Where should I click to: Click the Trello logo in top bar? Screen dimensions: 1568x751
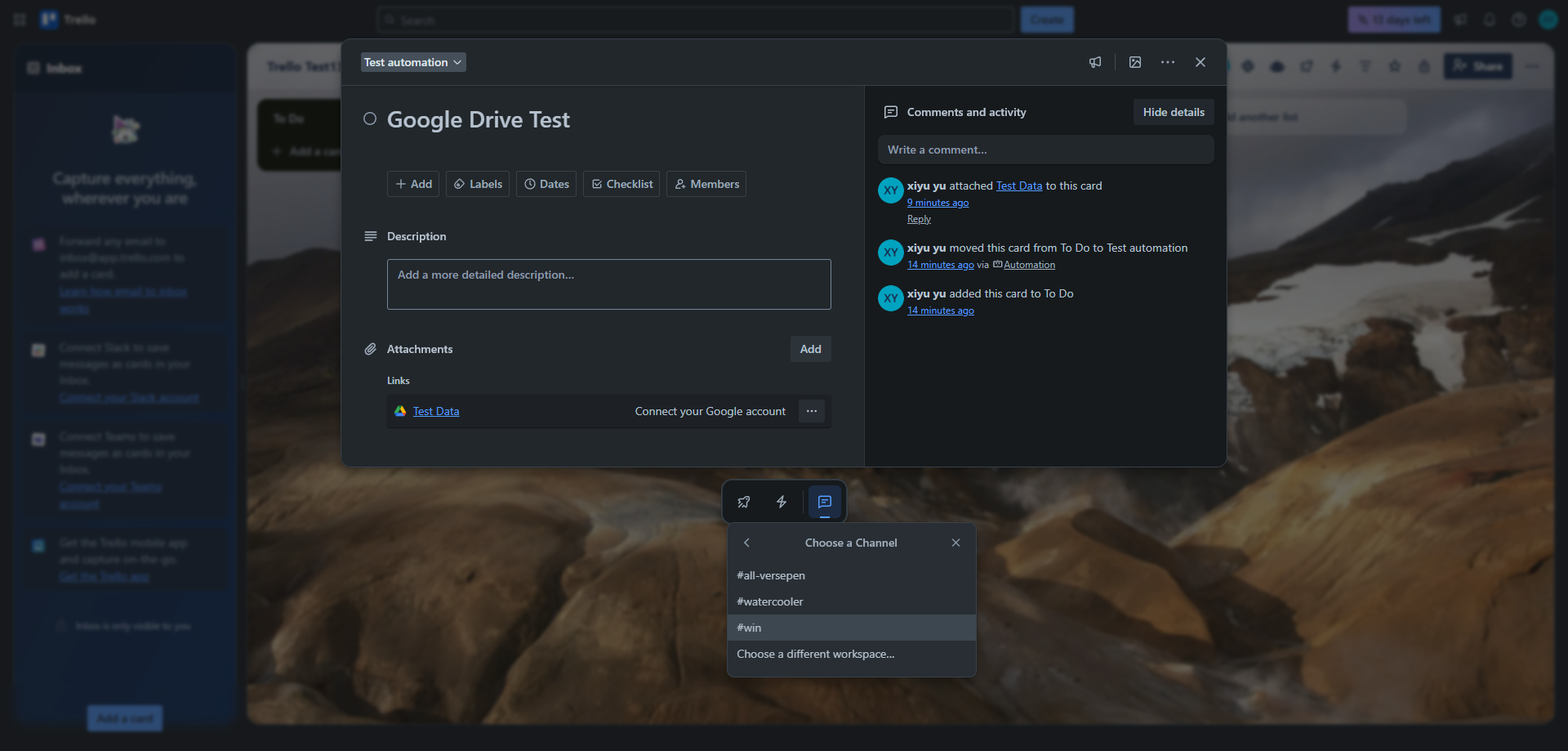69,20
